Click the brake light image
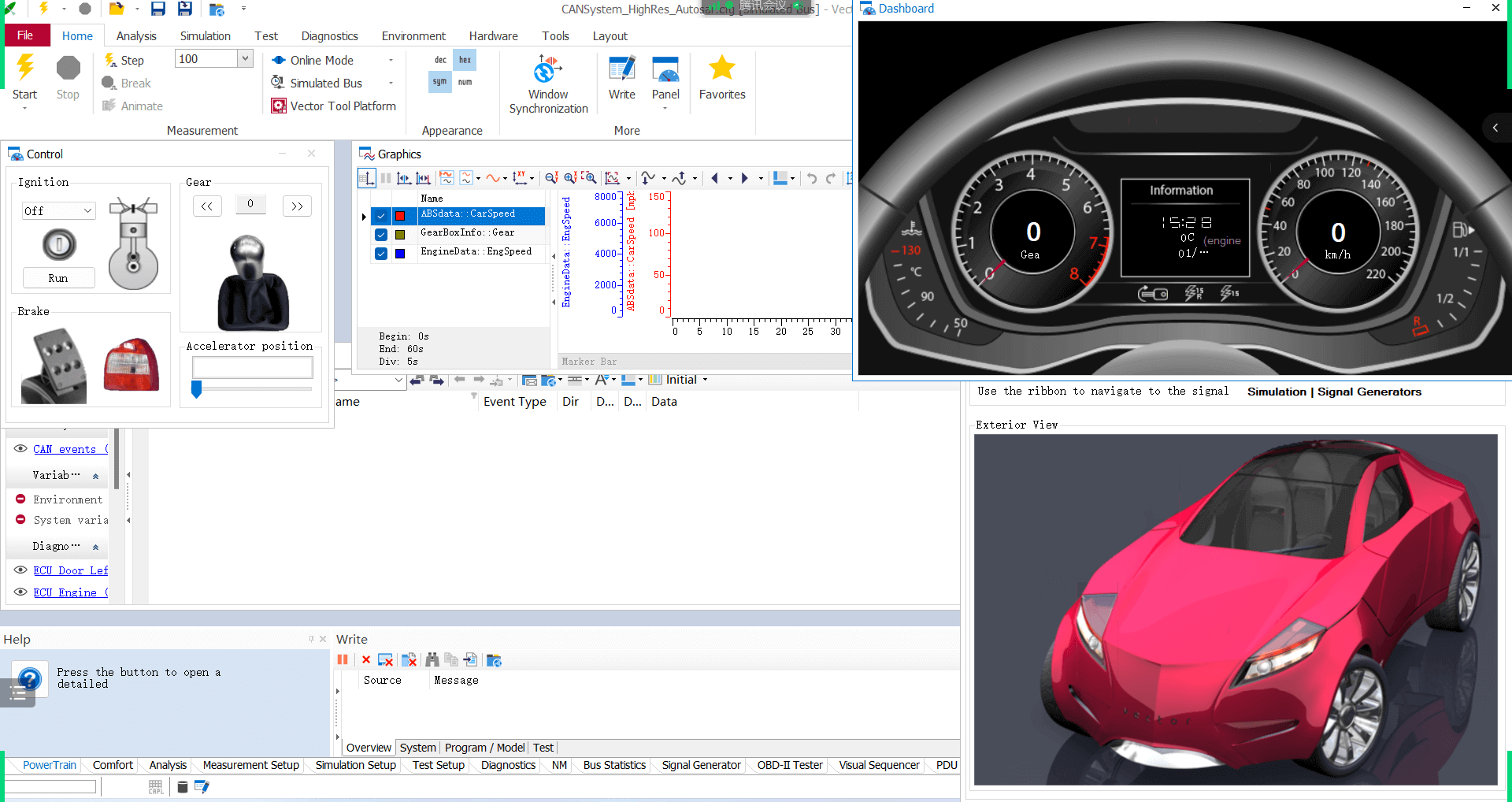This screenshot has width=1512, height=802. [132, 365]
